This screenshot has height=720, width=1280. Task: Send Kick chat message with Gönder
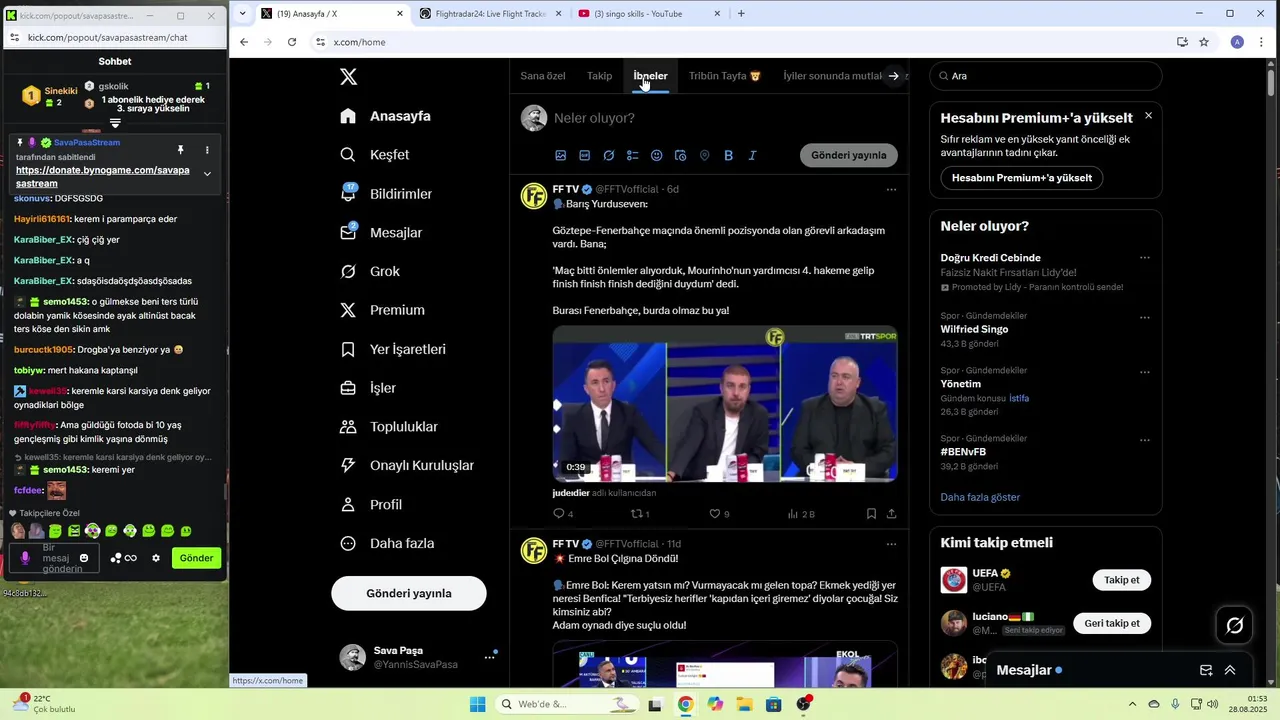pyautogui.click(x=196, y=558)
